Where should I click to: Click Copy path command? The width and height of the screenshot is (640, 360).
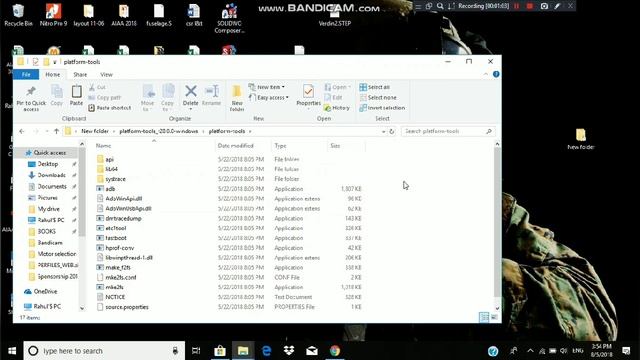[104, 98]
